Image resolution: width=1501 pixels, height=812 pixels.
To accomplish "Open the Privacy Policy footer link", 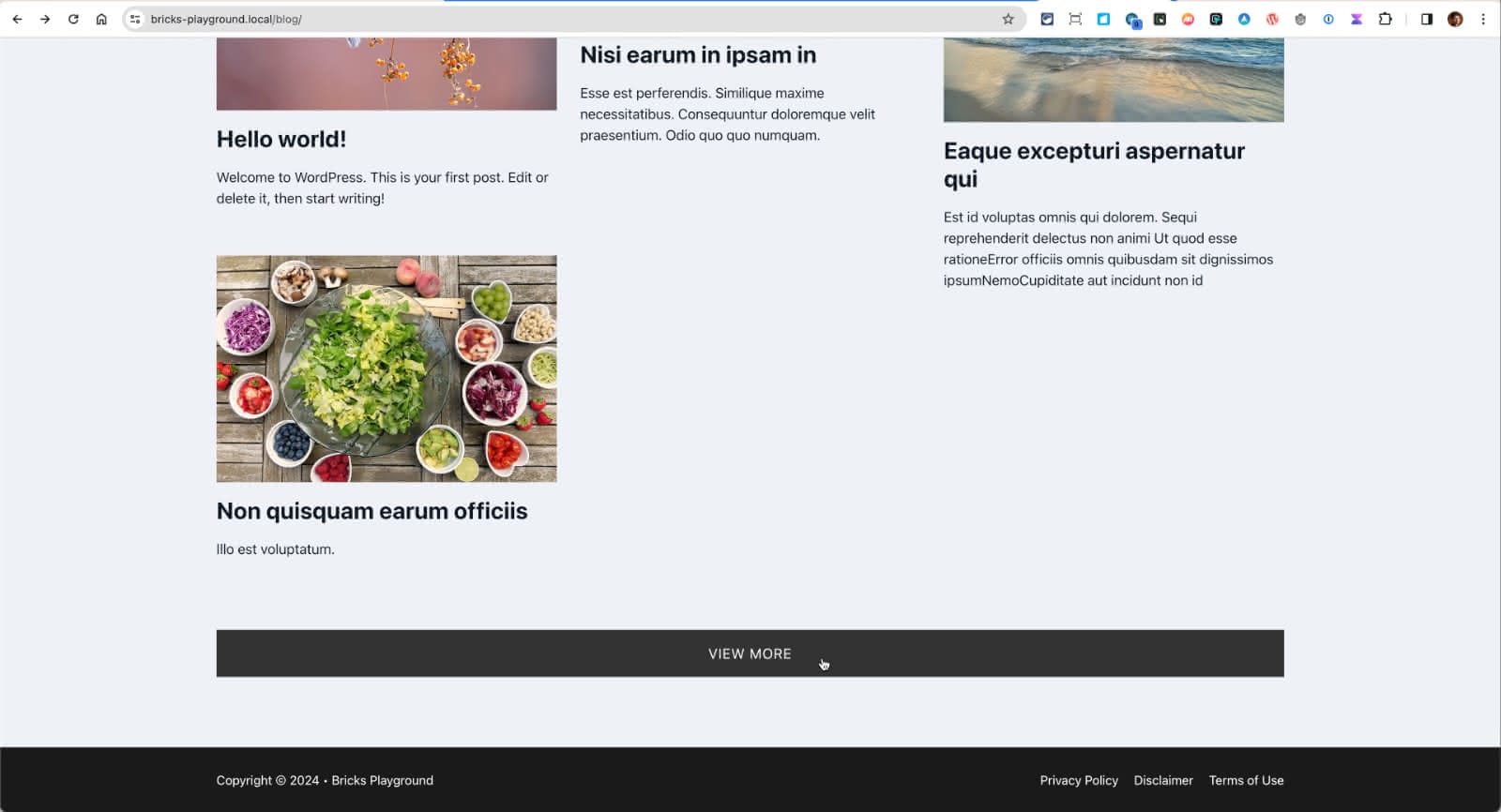I will (x=1079, y=780).
